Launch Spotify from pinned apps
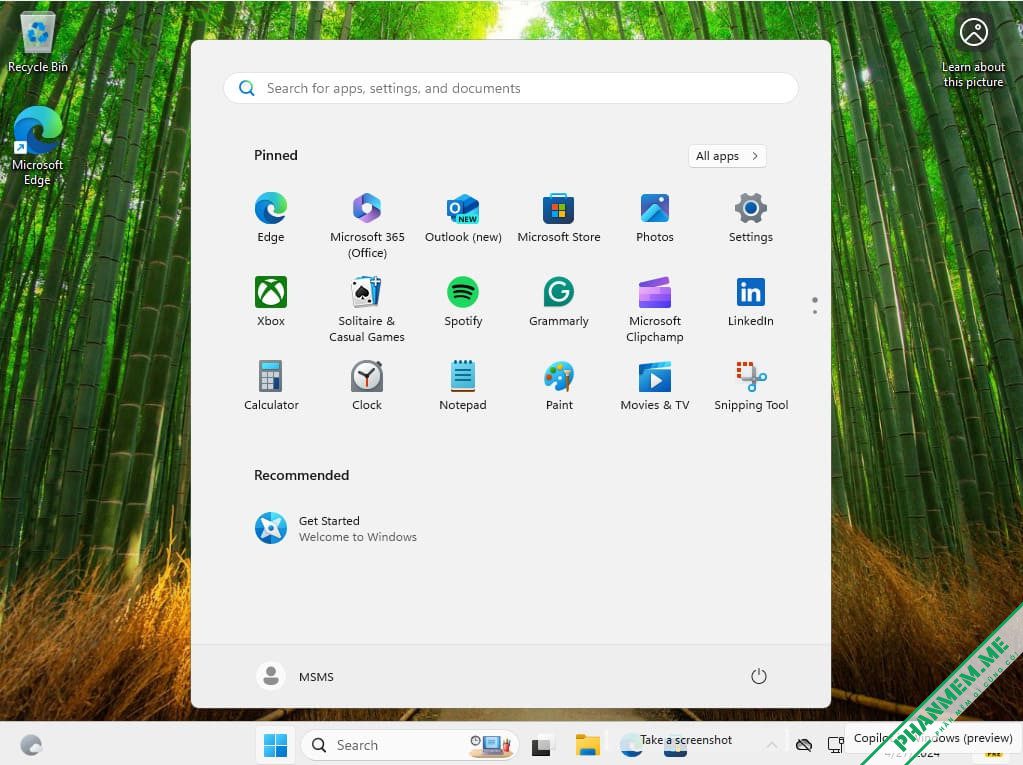The width and height of the screenshot is (1023, 765). 463,301
